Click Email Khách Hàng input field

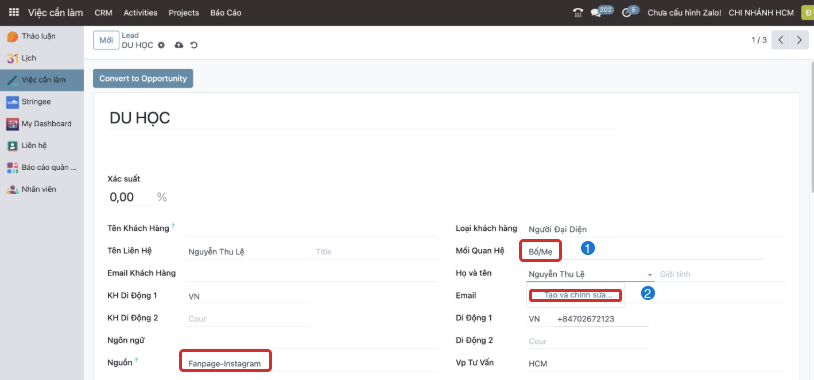[x=311, y=274]
